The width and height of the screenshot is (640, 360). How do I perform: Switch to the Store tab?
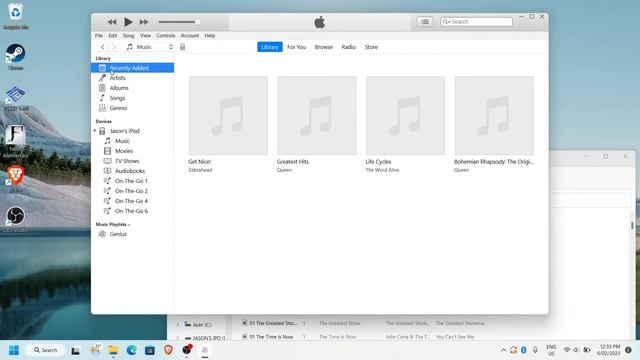[x=371, y=47]
